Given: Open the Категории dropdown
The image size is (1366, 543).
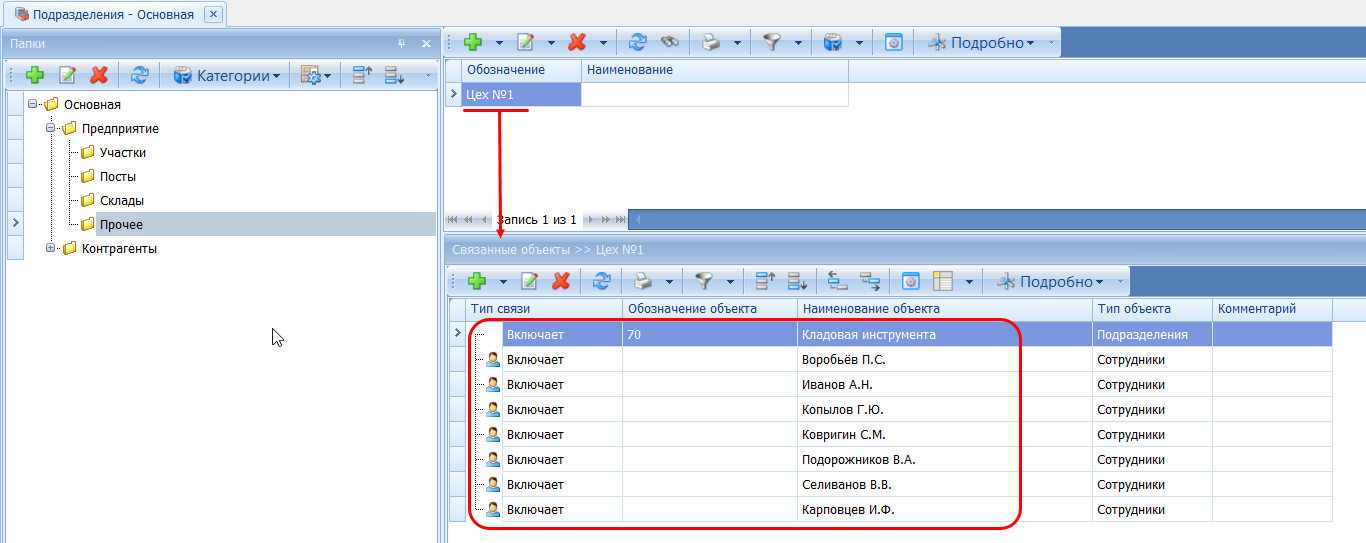Looking at the screenshot, I should click(x=228, y=75).
